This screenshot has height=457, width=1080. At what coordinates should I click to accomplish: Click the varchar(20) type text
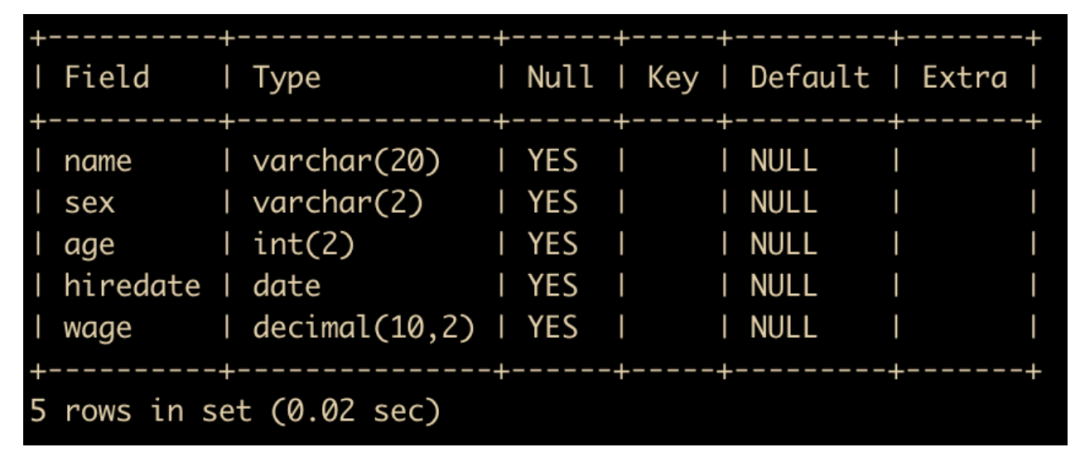click(x=346, y=162)
